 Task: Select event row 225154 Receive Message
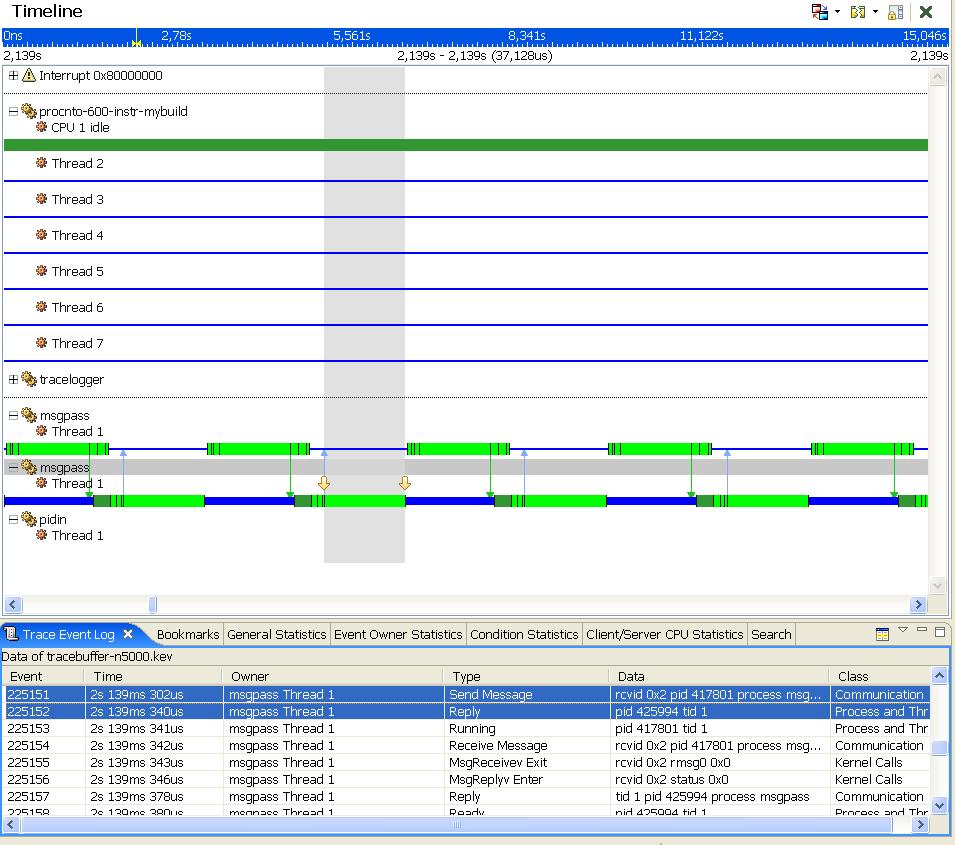tap(467, 745)
